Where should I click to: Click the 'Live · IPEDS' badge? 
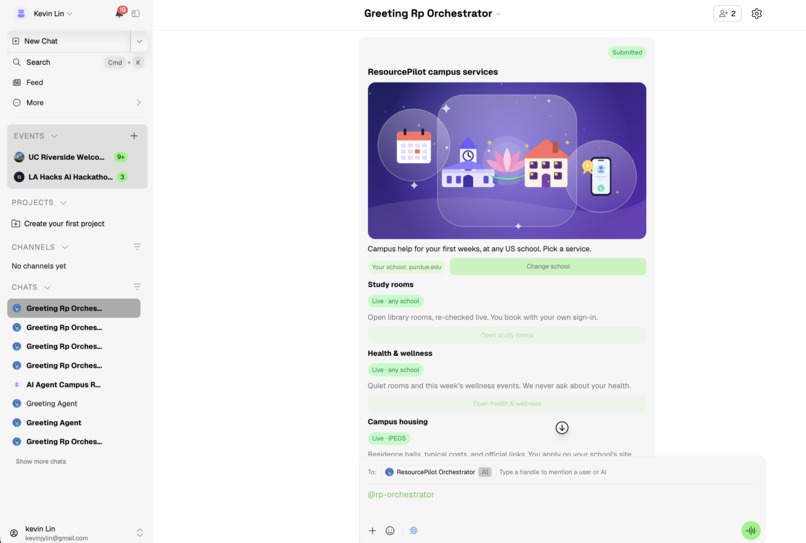pos(389,438)
